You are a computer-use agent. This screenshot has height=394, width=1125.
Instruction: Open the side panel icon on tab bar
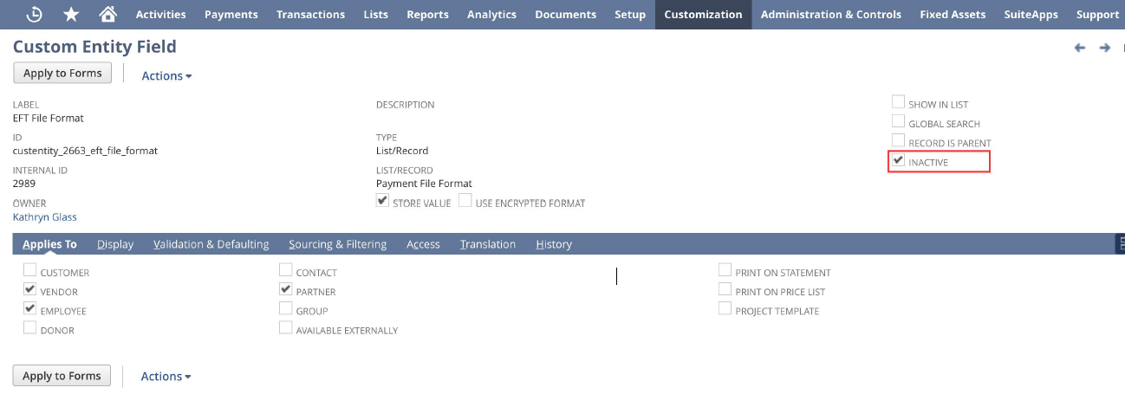pos(1120,244)
